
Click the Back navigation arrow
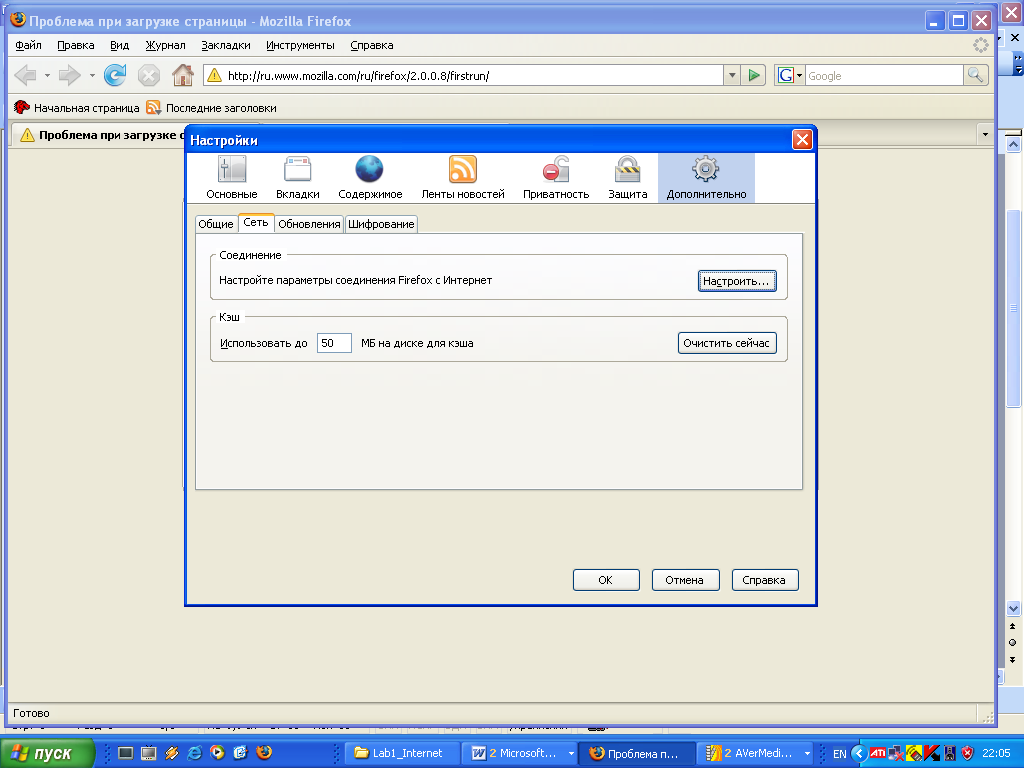25,76
